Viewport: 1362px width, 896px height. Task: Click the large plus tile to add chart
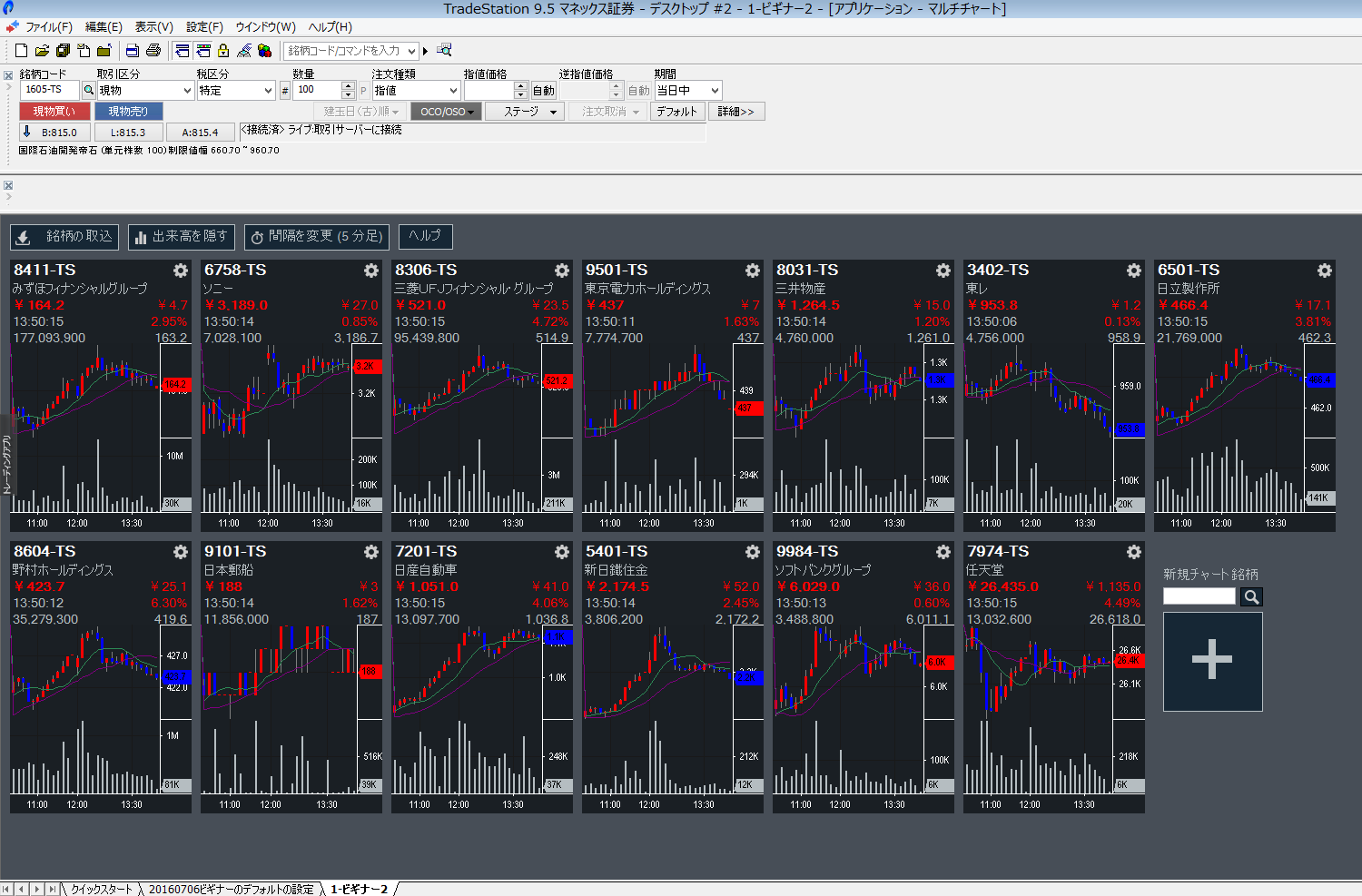(1212, 661)
